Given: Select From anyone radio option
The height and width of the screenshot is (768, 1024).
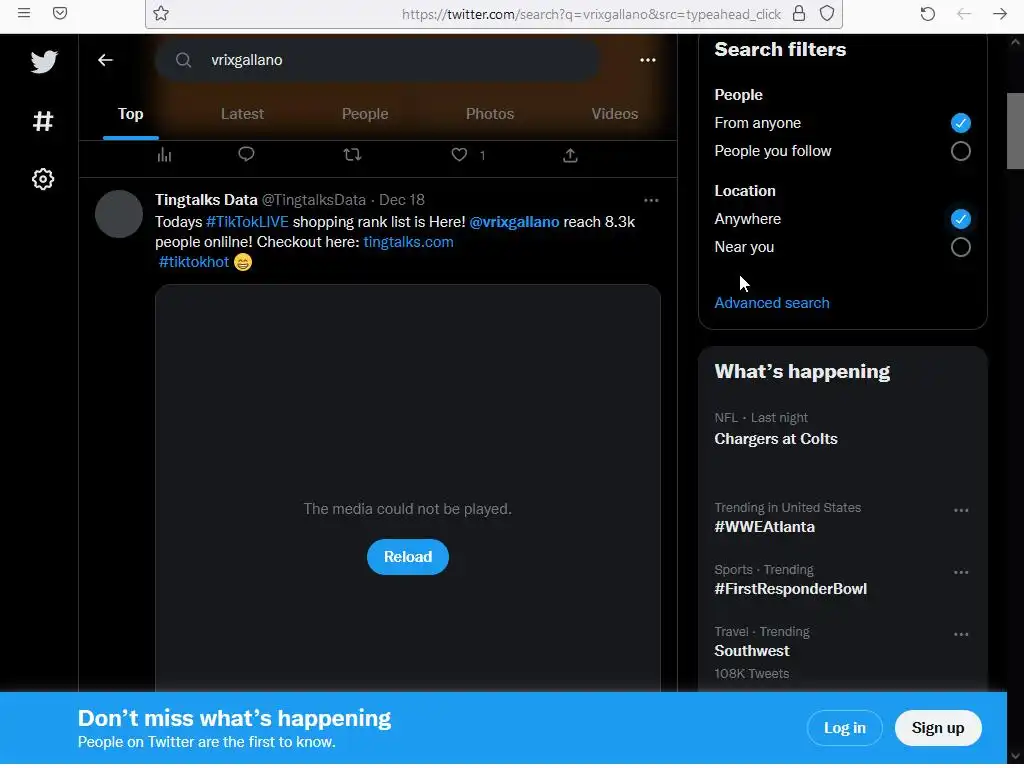Looking at the screenshot, I should (960, 123).
